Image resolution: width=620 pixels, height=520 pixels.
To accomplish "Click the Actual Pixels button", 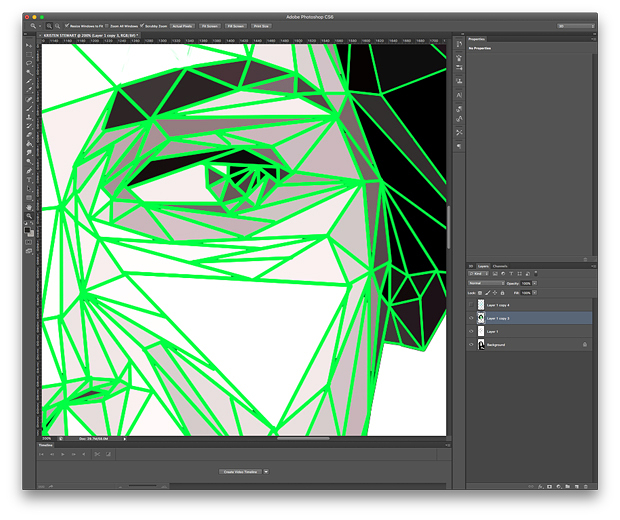I will click(x=182, y=26).
